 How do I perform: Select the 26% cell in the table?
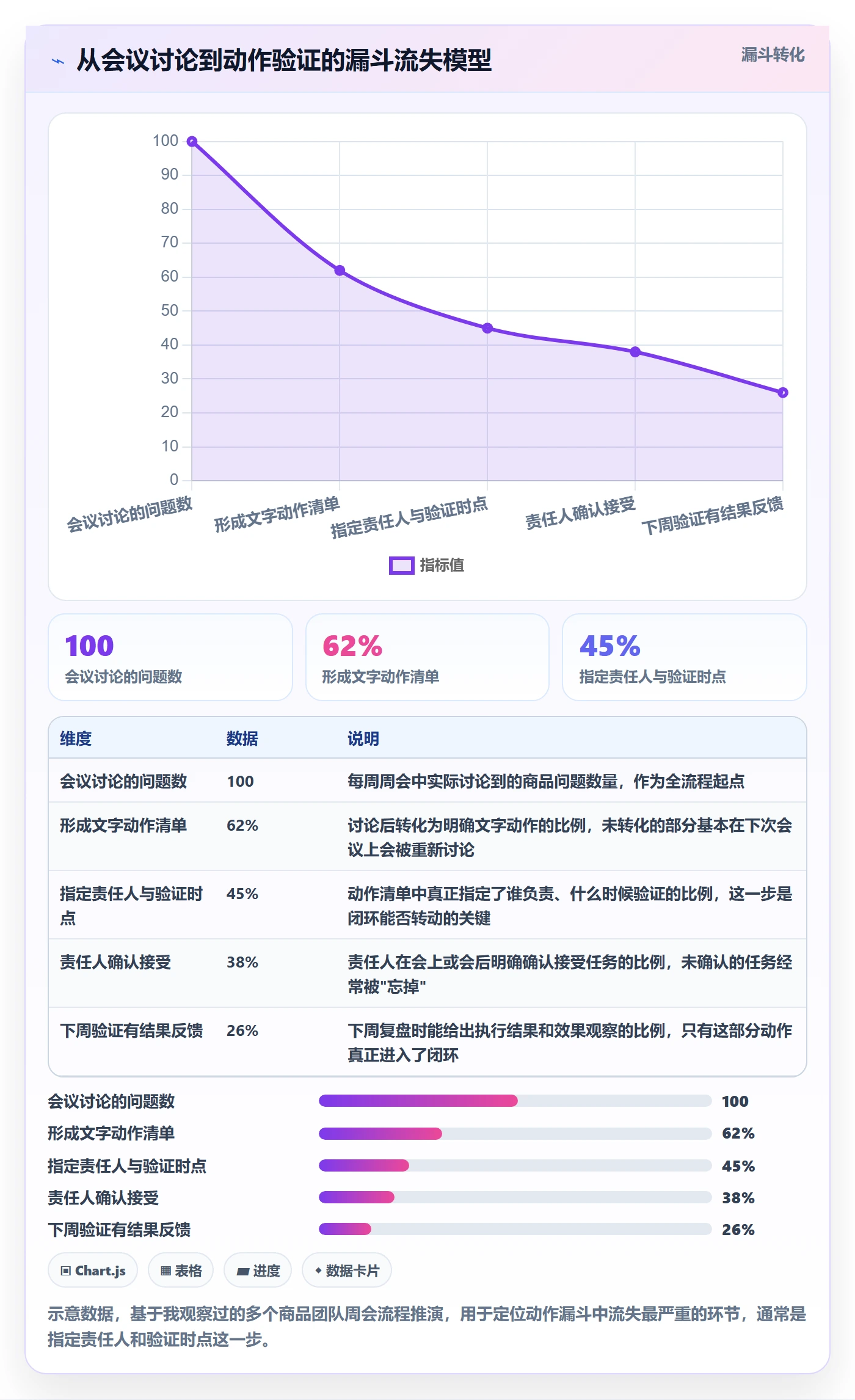[242, 1030]
